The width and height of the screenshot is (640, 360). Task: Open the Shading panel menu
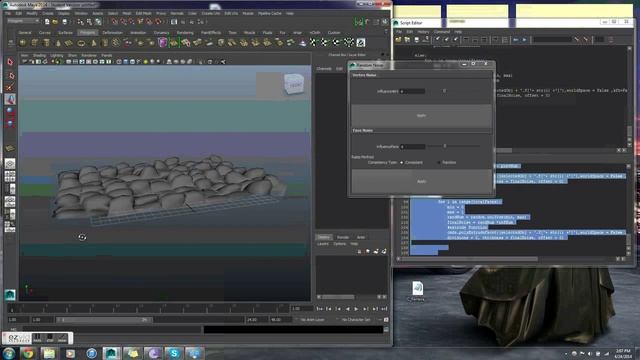click(x=40, y=55)
